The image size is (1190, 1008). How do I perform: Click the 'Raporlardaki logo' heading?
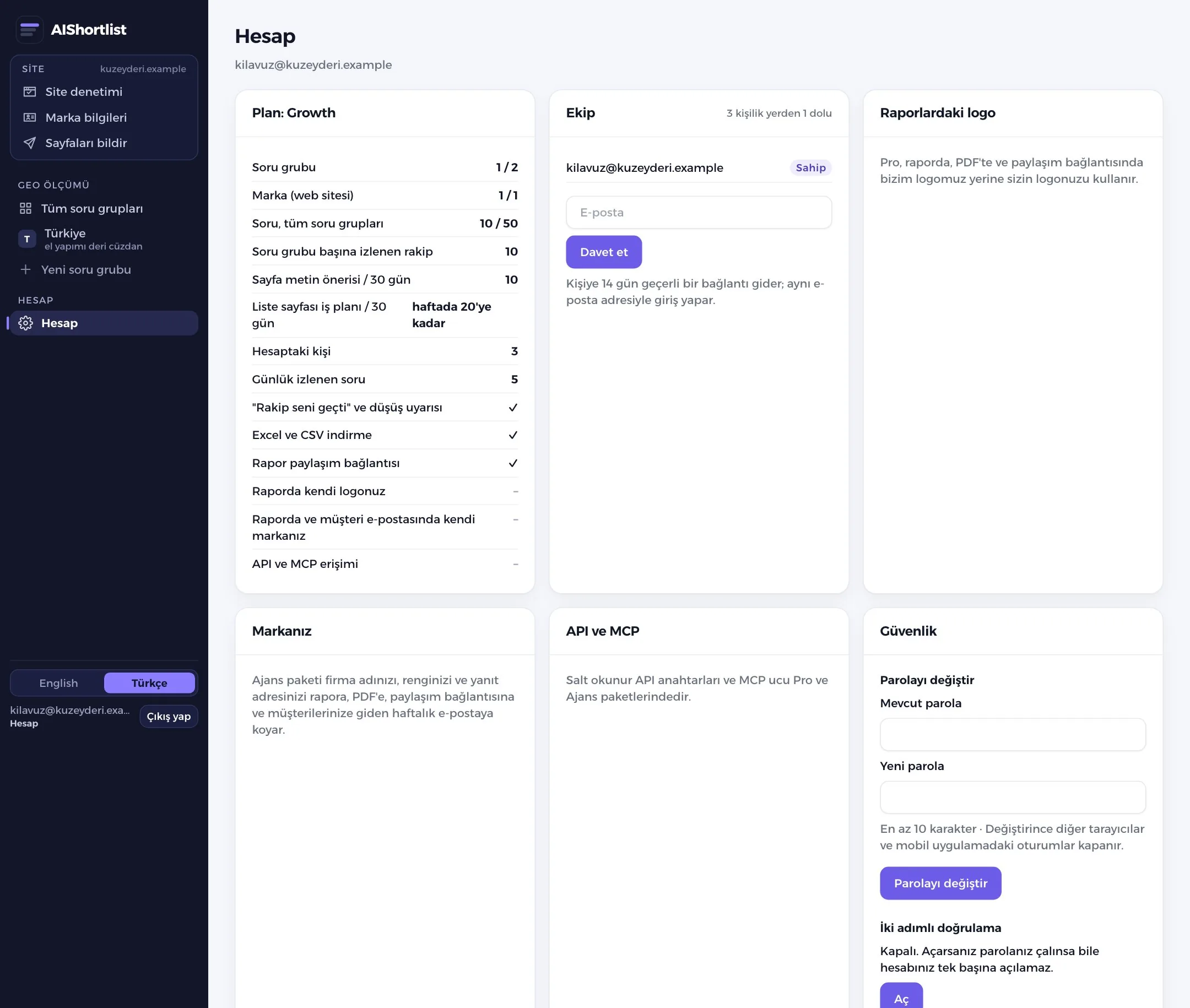pyautogui.click(x=937, y=113)
